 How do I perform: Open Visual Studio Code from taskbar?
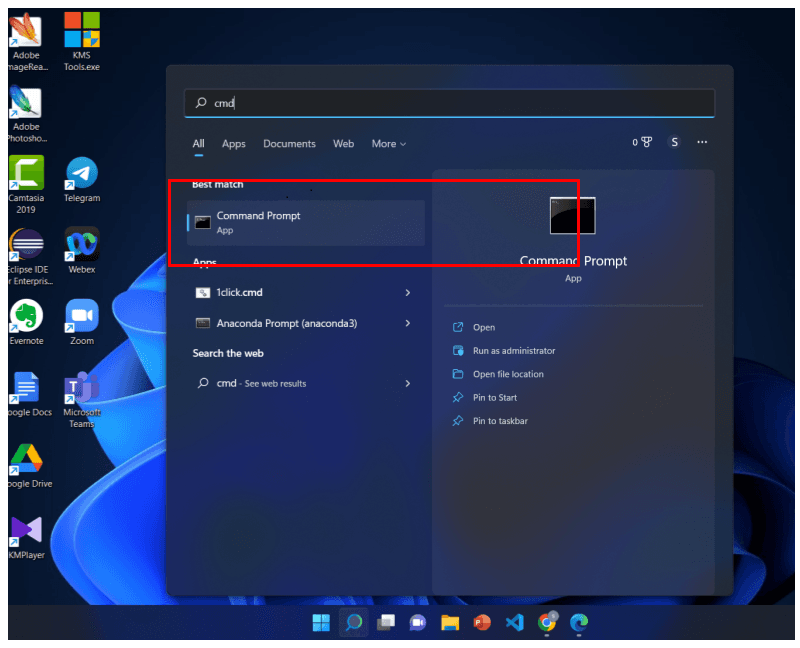point(514,623)
